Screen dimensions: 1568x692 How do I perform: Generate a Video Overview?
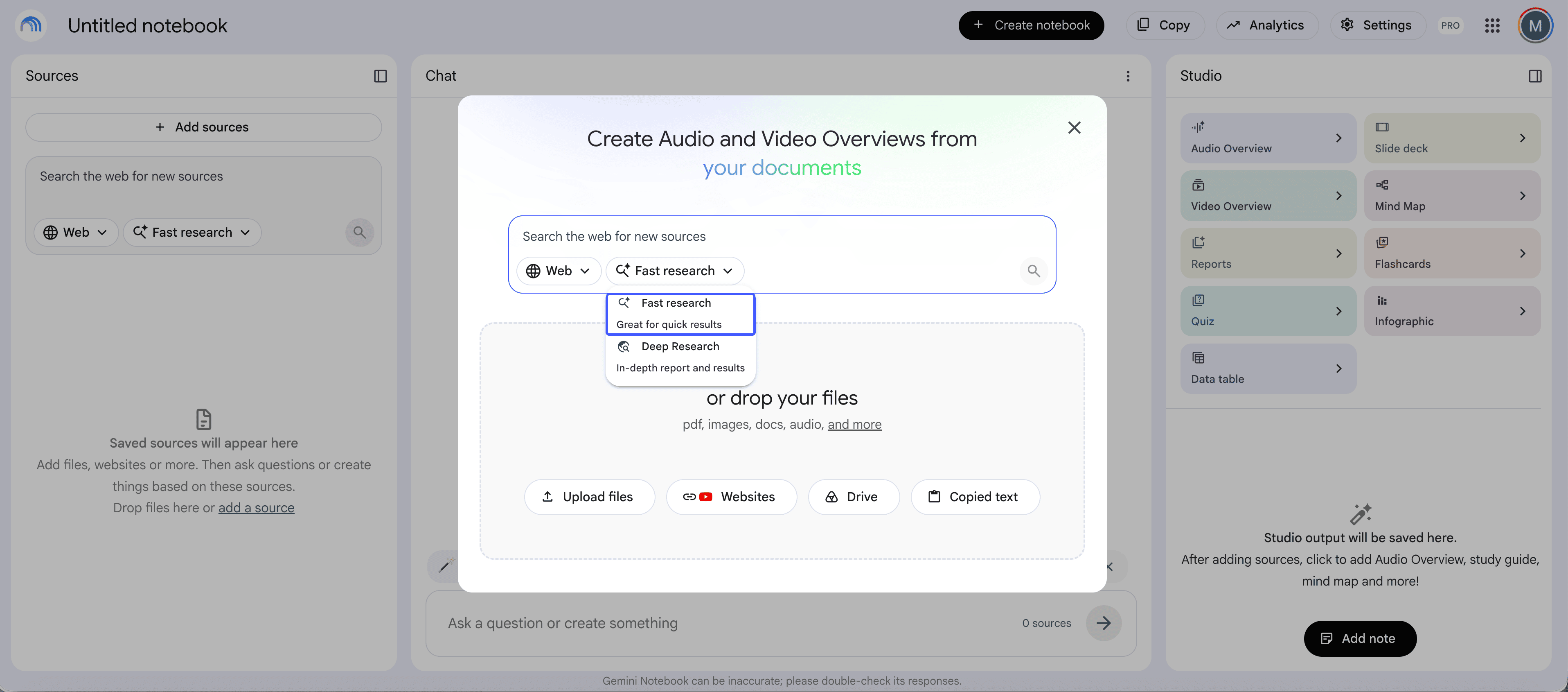(x=1268, y=196)
